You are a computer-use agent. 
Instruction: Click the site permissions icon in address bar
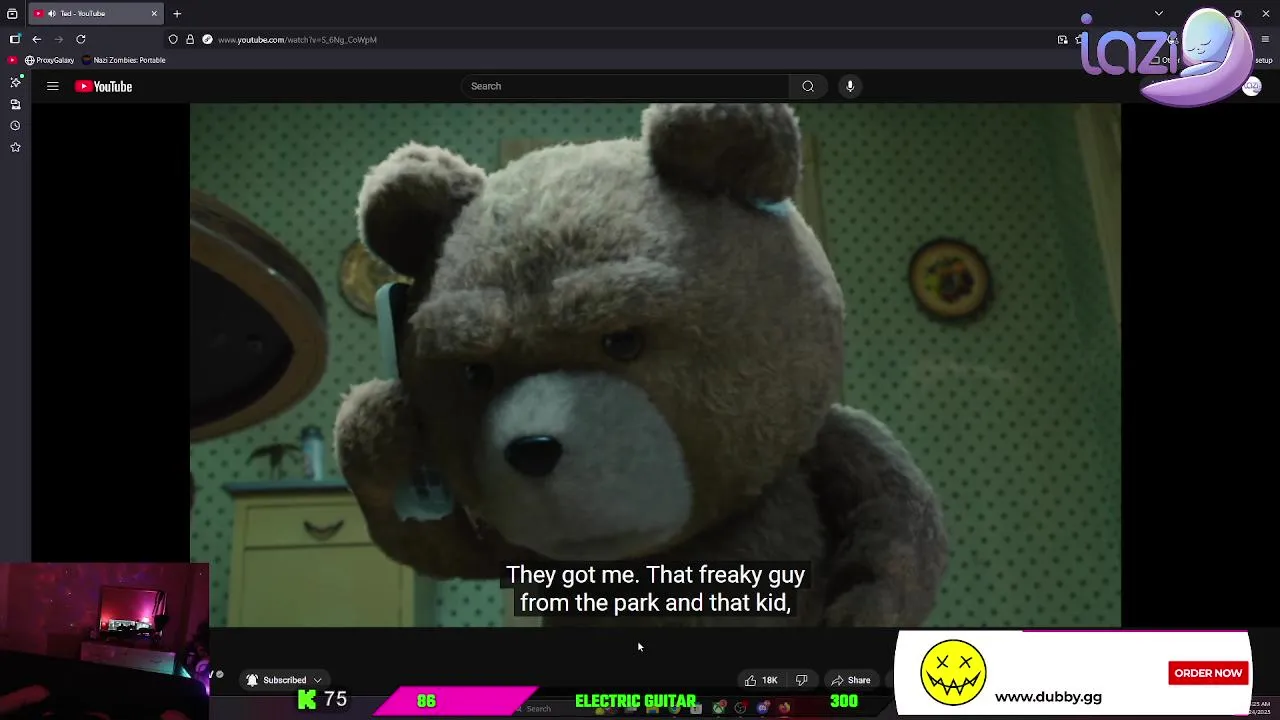pyautogui.click(x=207, y=39)
